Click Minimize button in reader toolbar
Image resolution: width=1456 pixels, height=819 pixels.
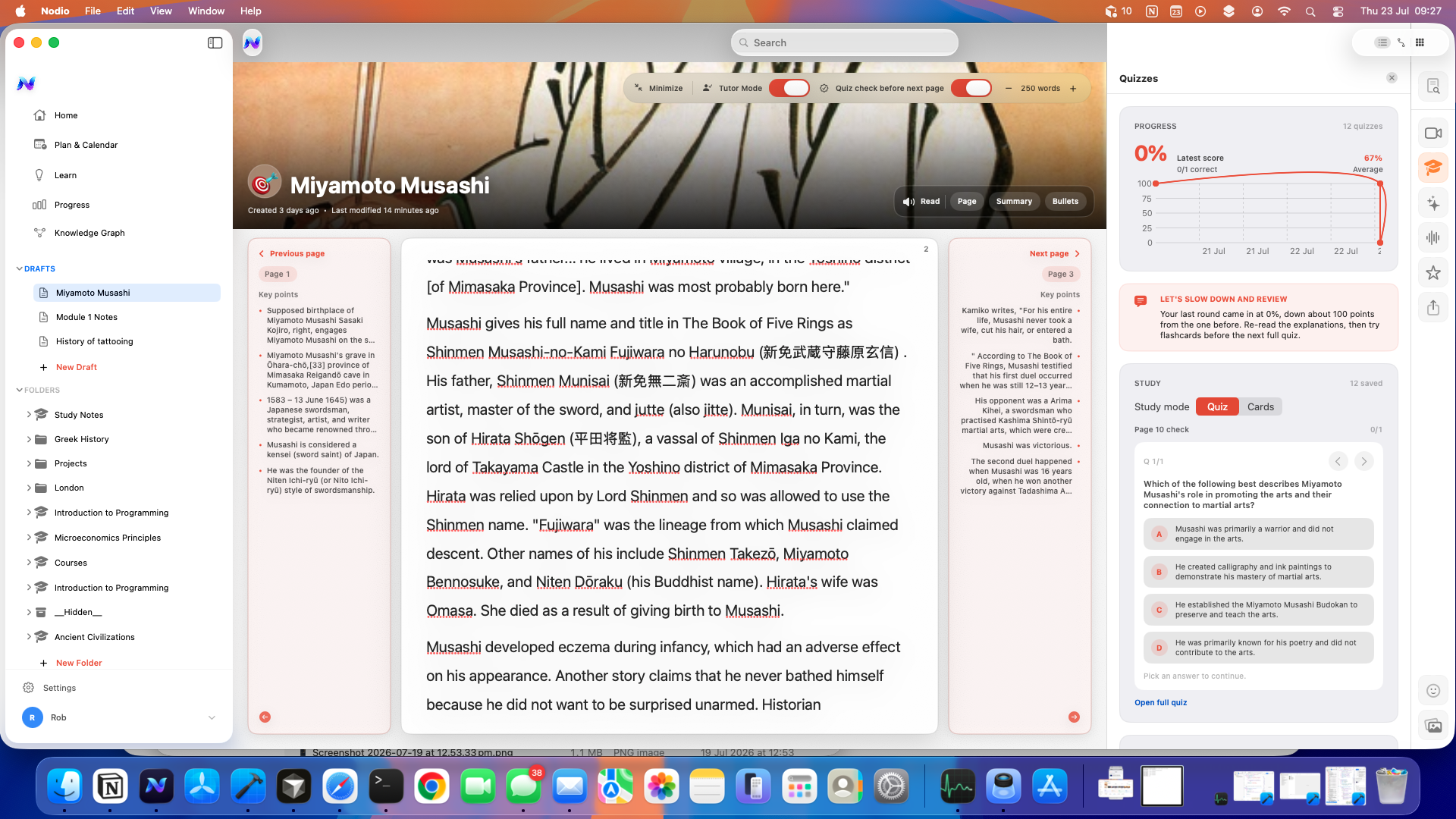pyautogui.click(x=658, y=88)
